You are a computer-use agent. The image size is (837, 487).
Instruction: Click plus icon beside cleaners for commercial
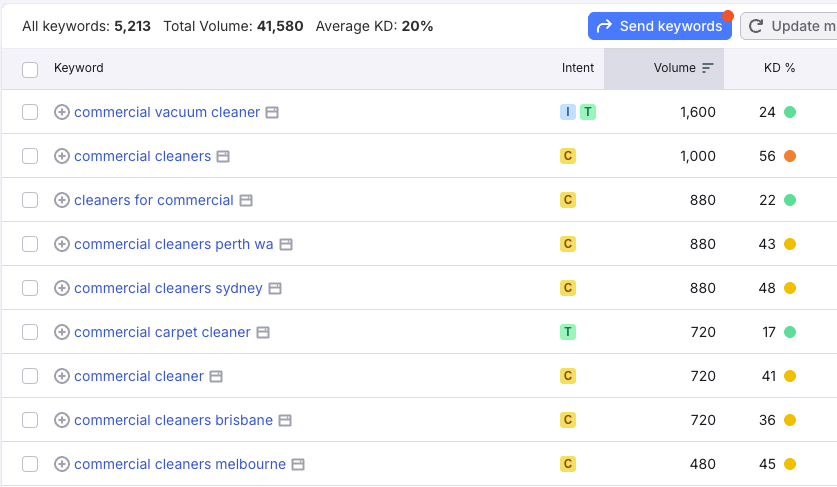(x=62, y=200)
